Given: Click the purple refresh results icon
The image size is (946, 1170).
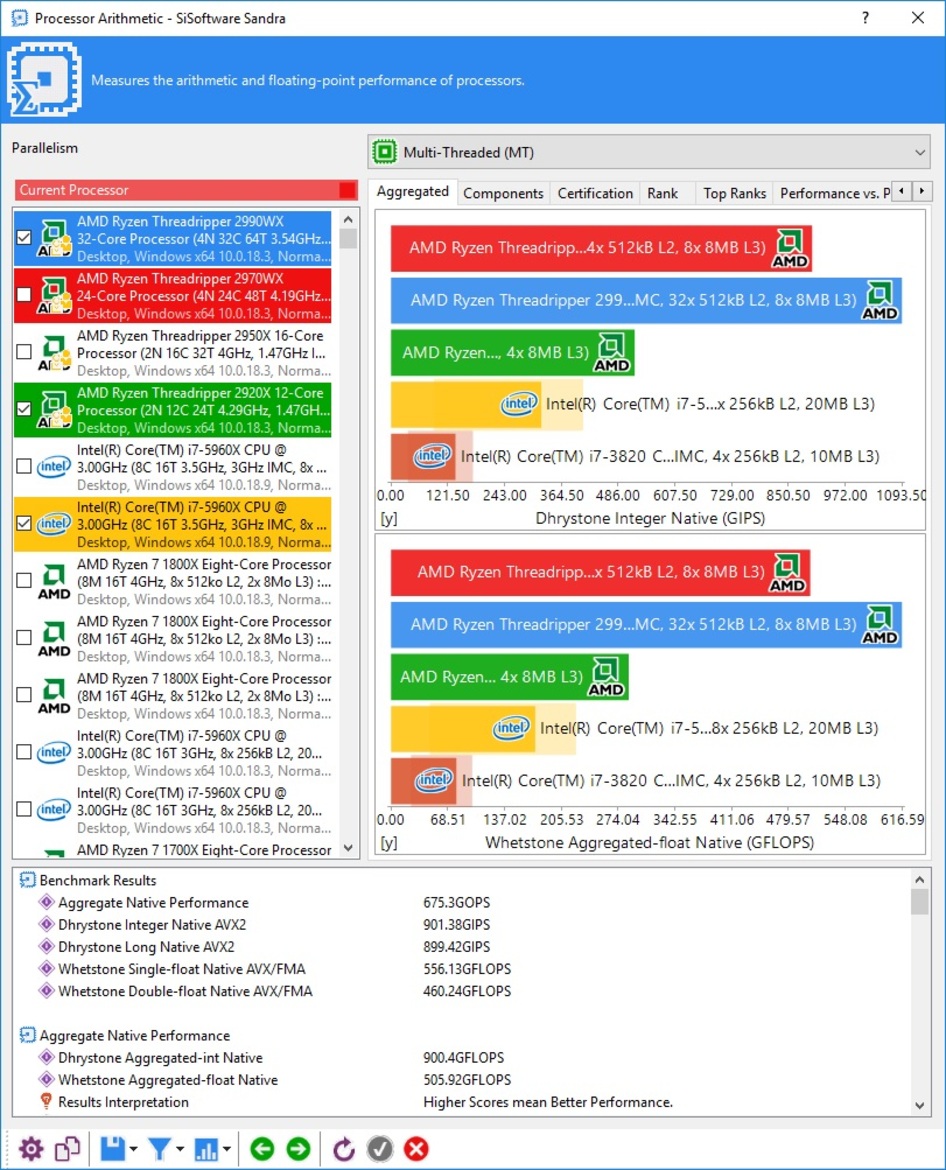Looking at the screenshot, I should click(x=343, y=1148).
